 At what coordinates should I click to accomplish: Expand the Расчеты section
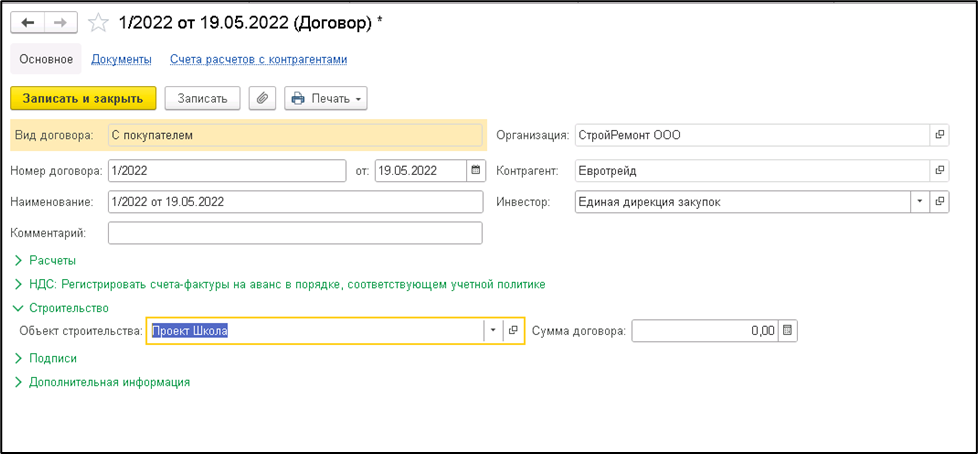coord(52,260)
